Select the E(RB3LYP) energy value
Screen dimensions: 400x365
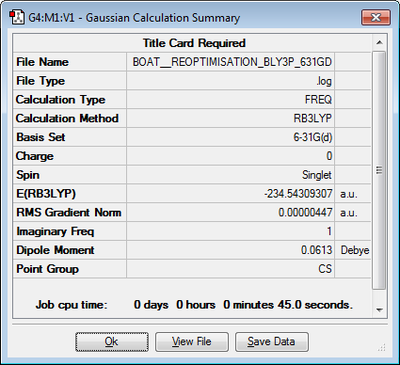click(x=230, y=194)
